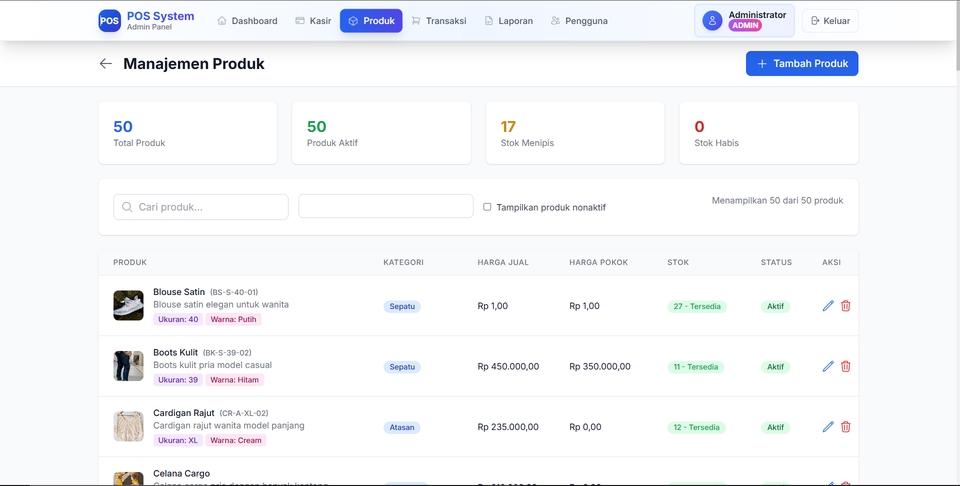Screen dimensions: 960x486
Task: Click the blue POS logo icon
Action: point(109,21)
